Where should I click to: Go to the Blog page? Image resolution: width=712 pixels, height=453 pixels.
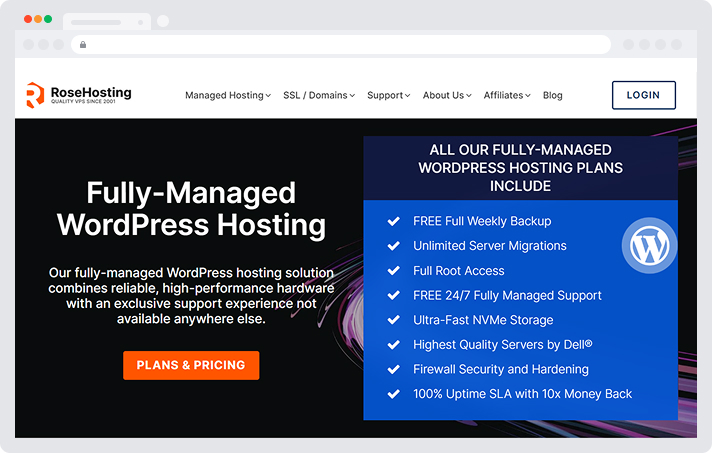[553, 95]
